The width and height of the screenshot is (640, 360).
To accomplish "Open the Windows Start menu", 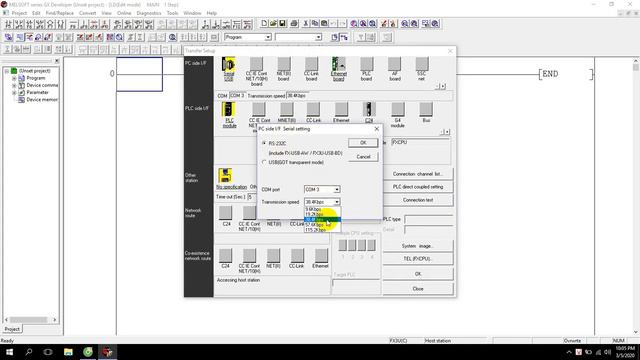I will (9, 352).
